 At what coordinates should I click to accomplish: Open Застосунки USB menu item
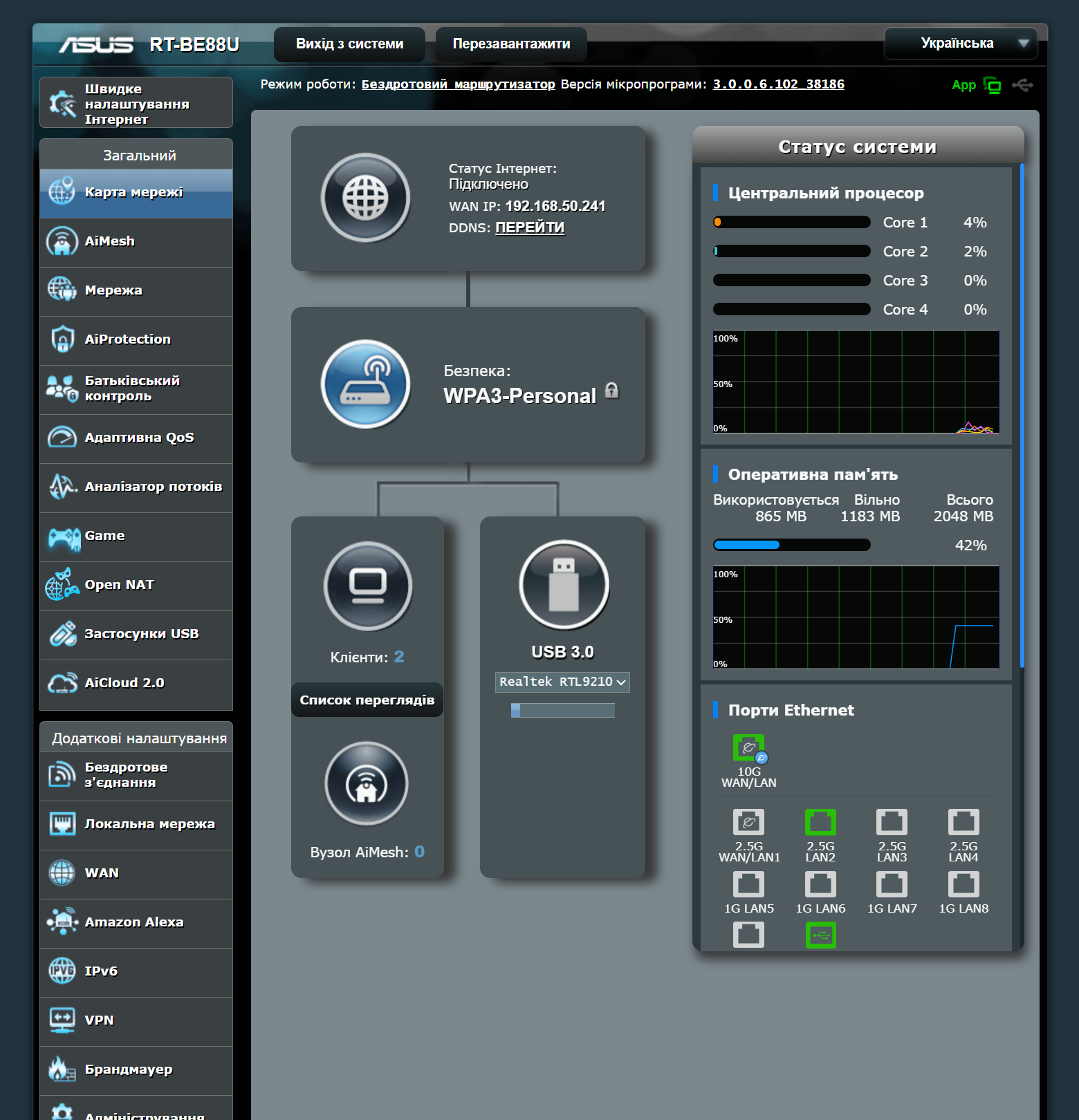(136, 635)
